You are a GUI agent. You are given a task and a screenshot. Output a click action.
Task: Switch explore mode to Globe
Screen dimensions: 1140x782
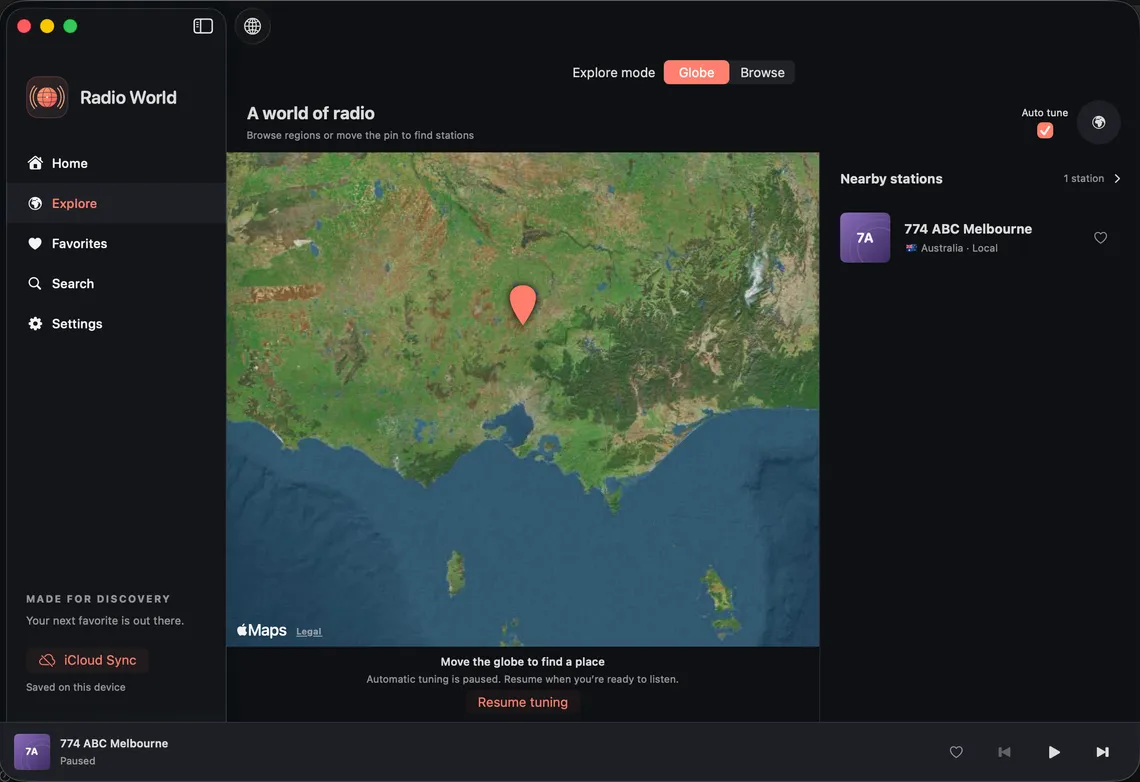tap(696, 73)
